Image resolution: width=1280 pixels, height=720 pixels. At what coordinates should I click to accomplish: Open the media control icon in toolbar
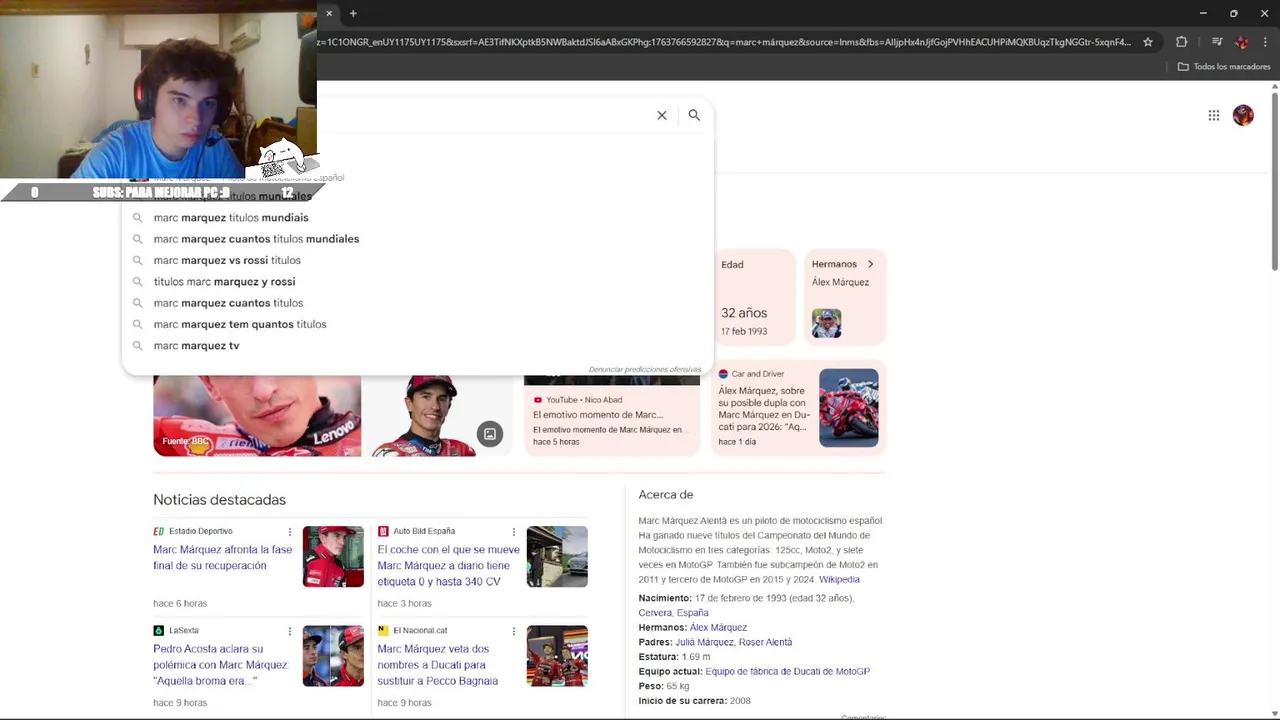[1217, 42]
